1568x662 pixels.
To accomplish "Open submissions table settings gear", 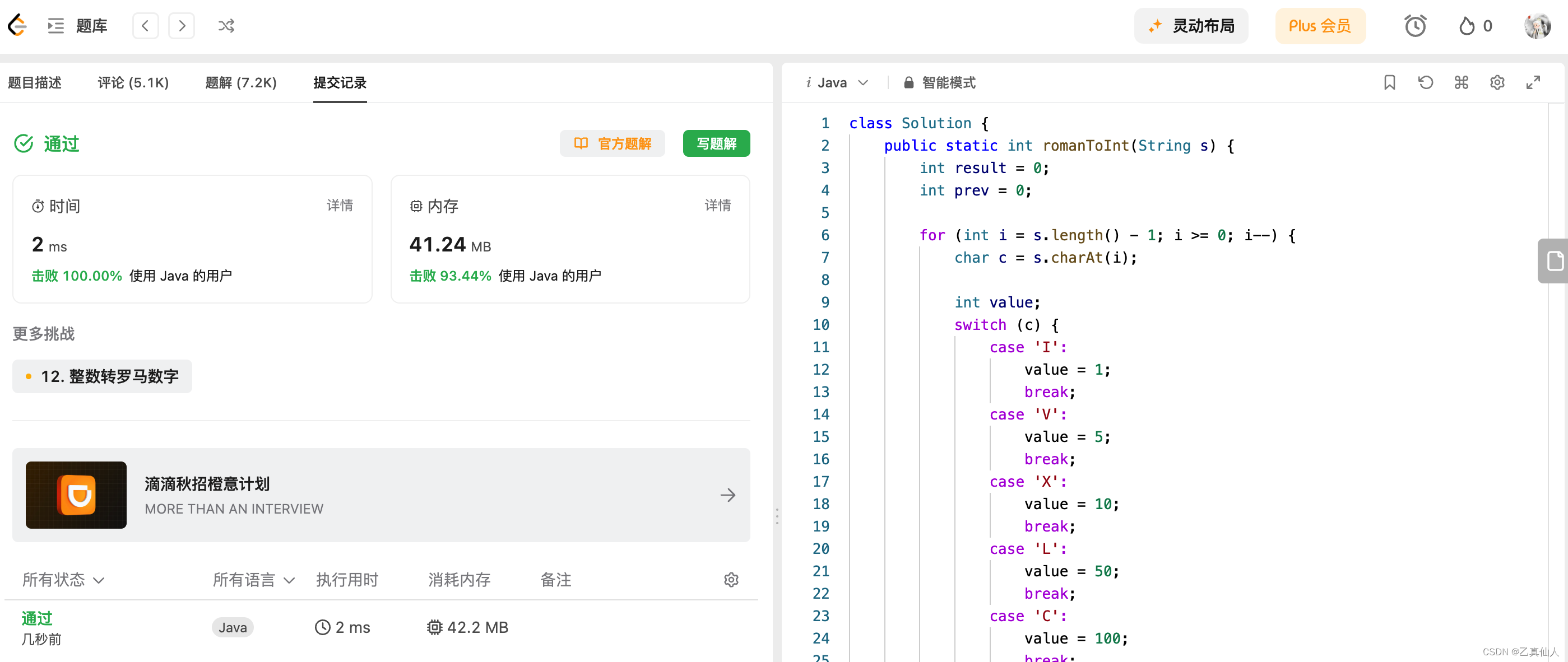I will click(731, 579).
